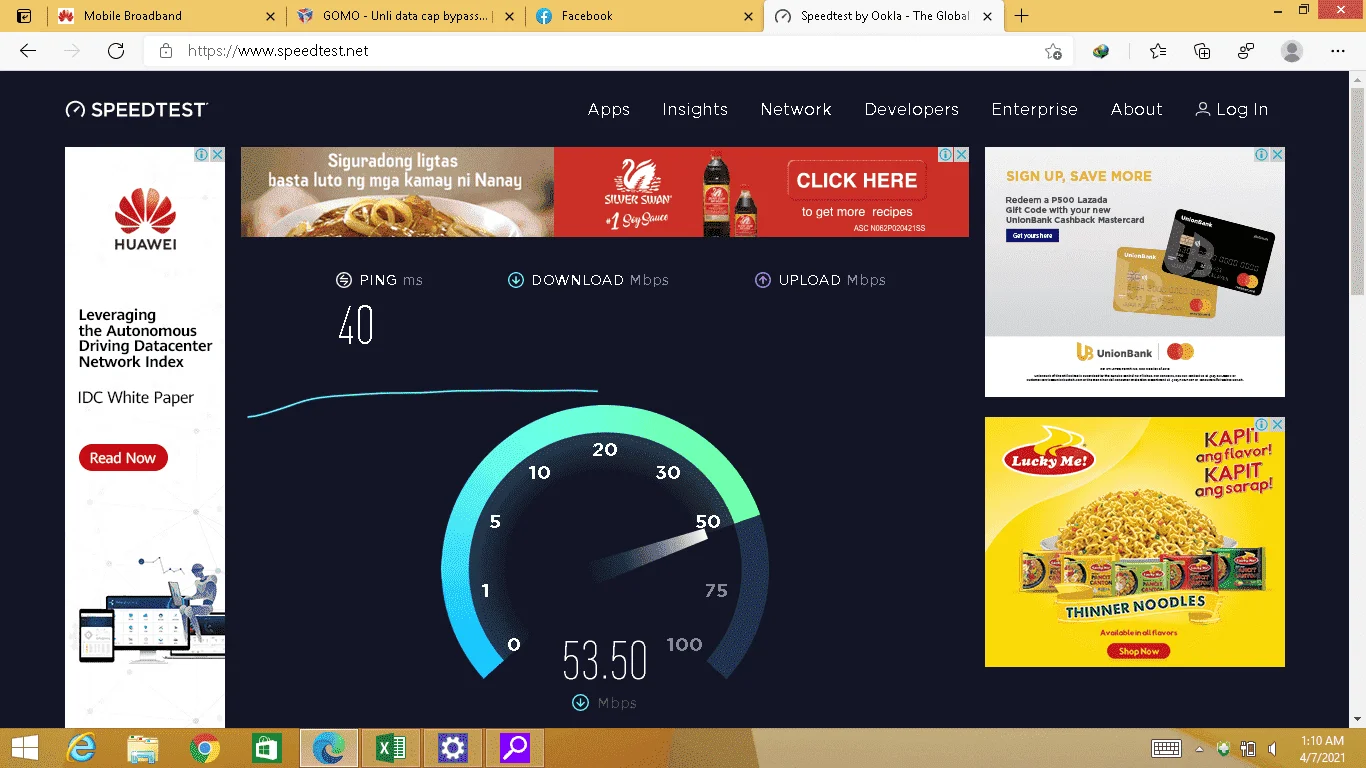Open ad info for the Silver Swan banner
The height and width of the screenshot is (768, 1366).
pyautogui.click(x=945, y=155)
